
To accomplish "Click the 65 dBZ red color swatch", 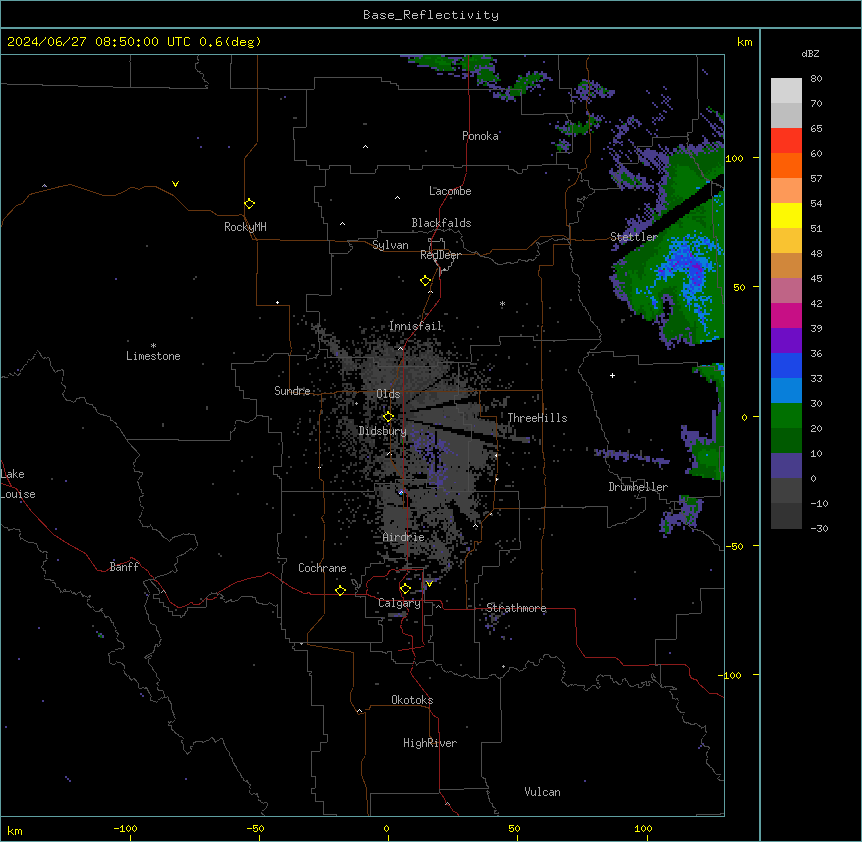I will pos(786,141).
